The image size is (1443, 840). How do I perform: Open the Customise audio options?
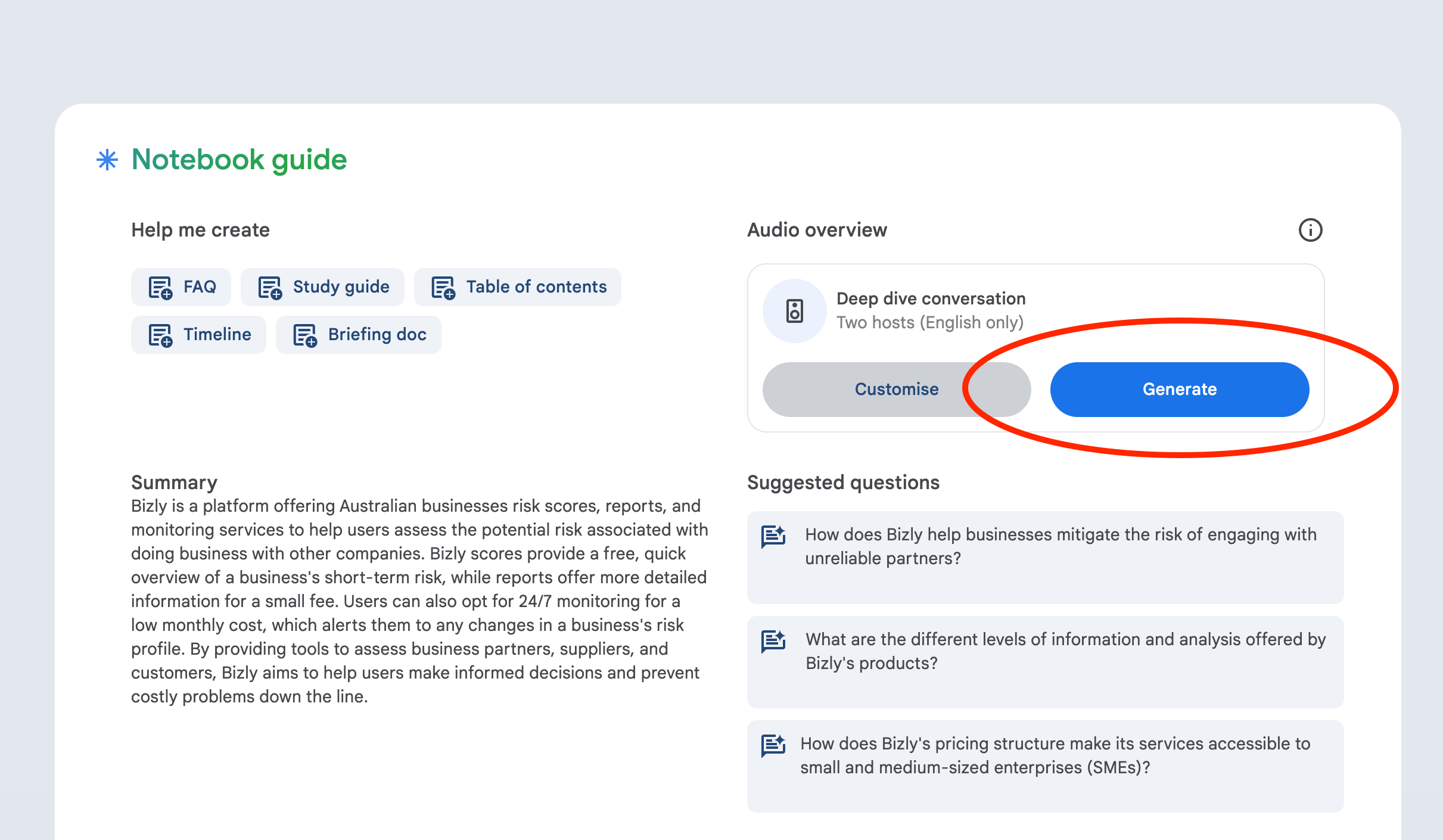coord(897,389)
